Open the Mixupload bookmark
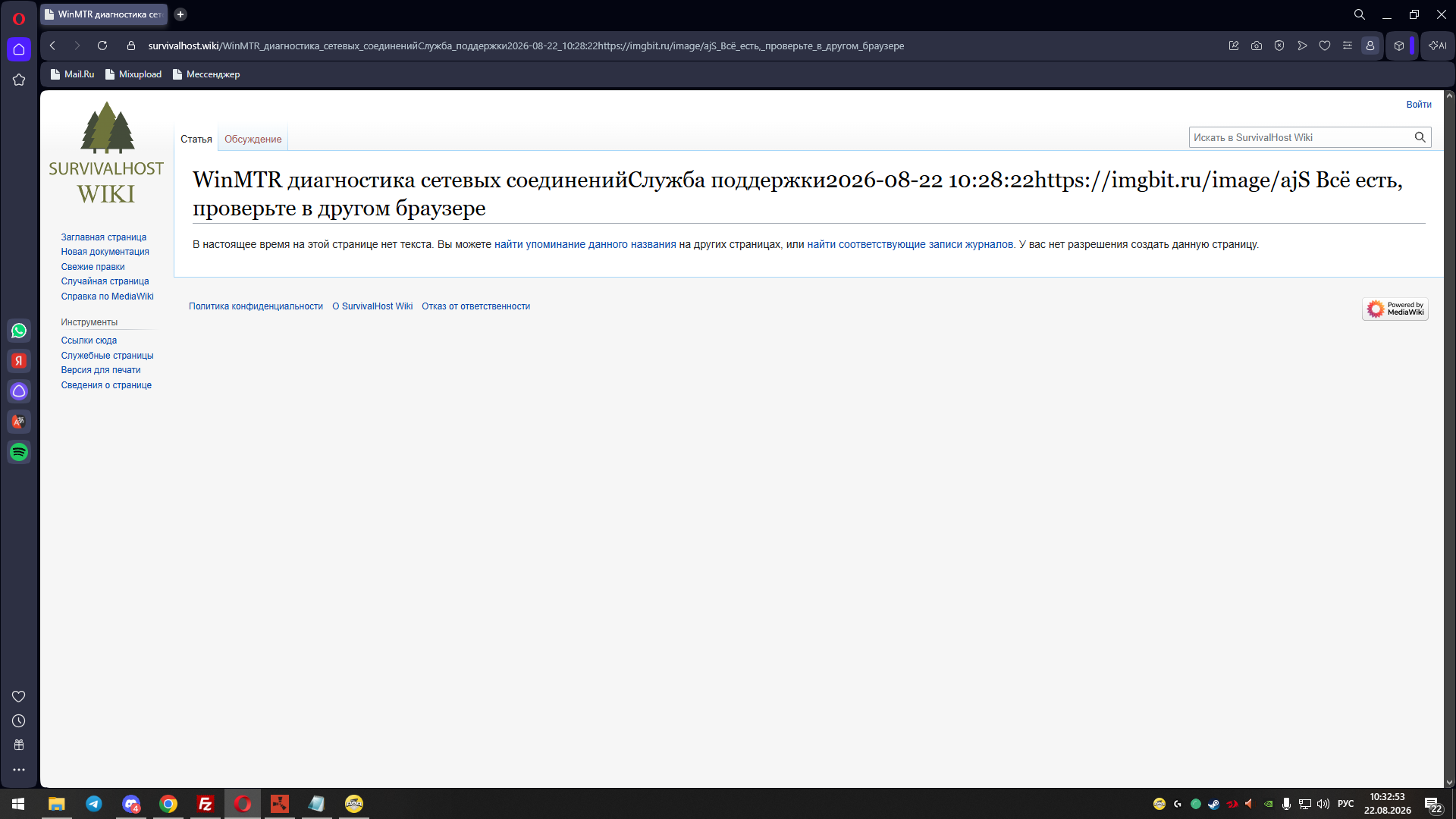 [x=134, y=74]
